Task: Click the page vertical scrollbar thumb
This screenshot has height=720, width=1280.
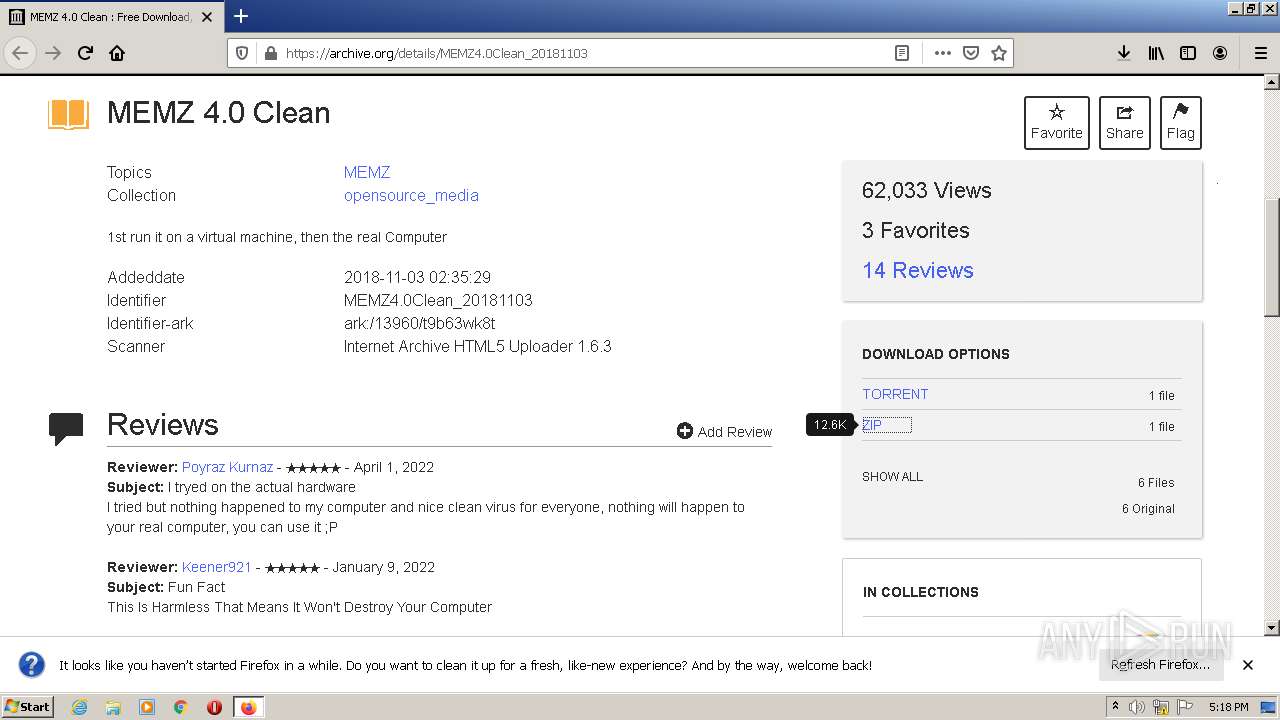Action: pyautogui.click(x=1271, y=258)
